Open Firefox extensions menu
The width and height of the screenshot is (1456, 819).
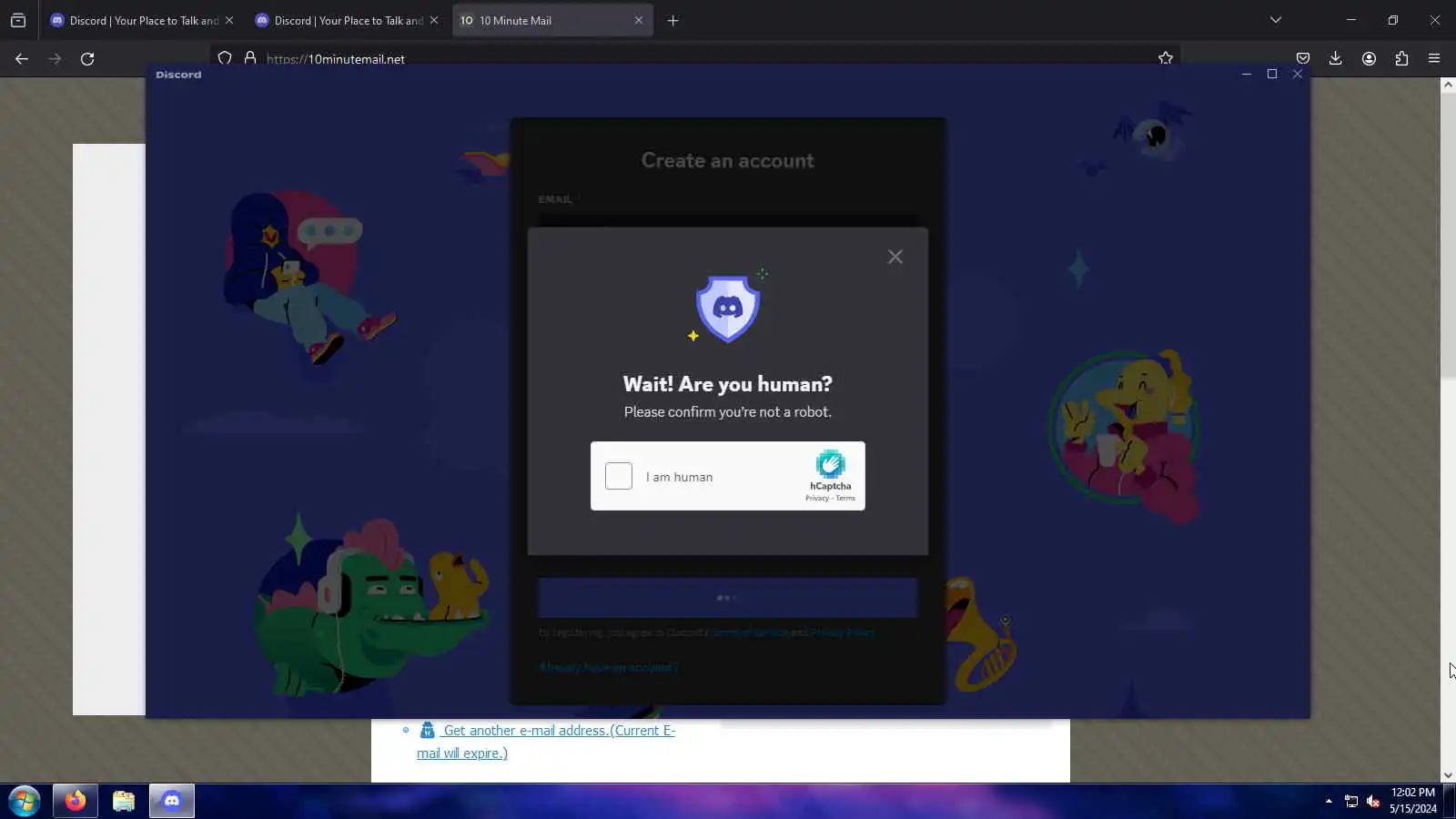(1401, 58)
